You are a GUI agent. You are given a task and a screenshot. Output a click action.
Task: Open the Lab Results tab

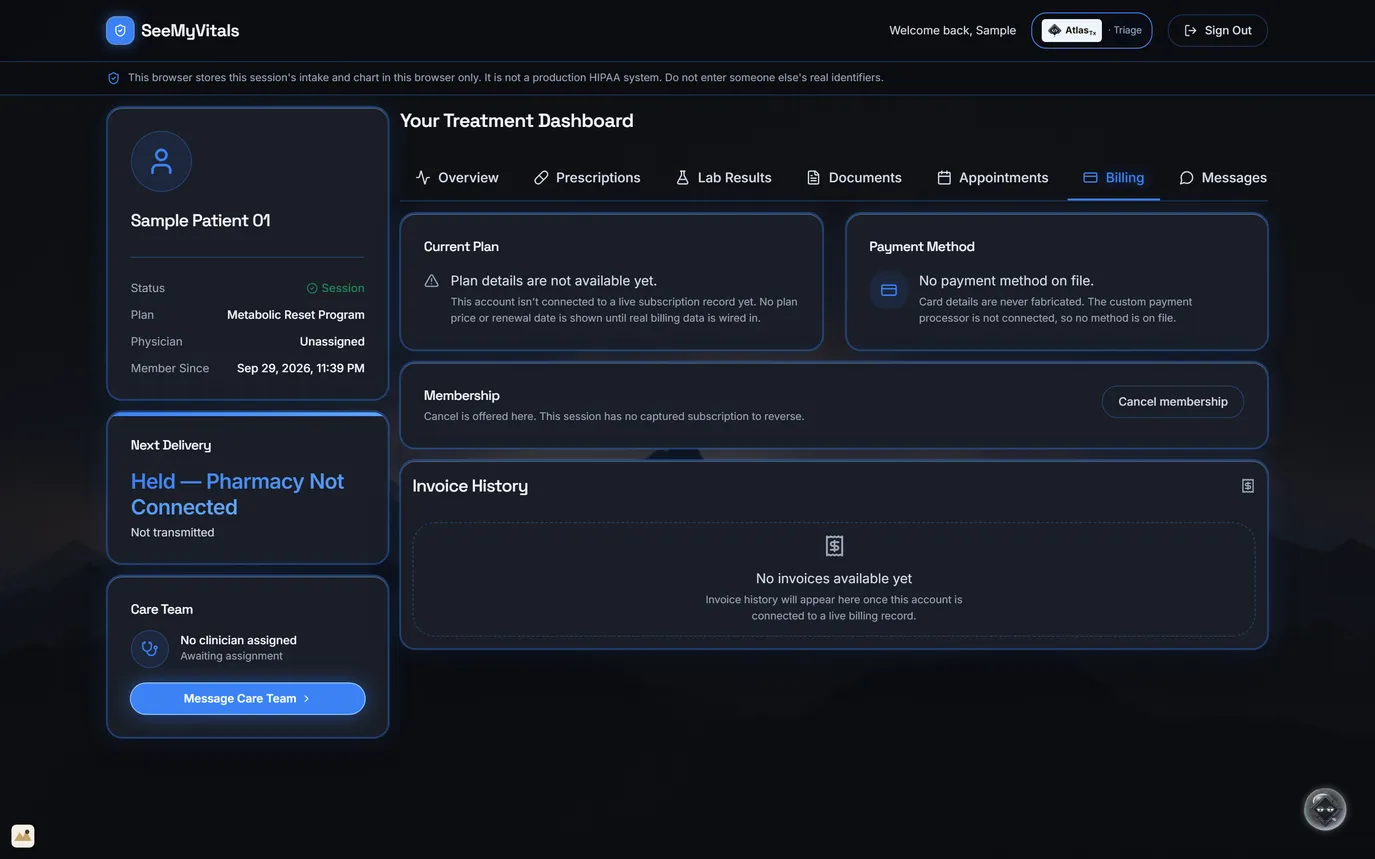click(724, 178)
